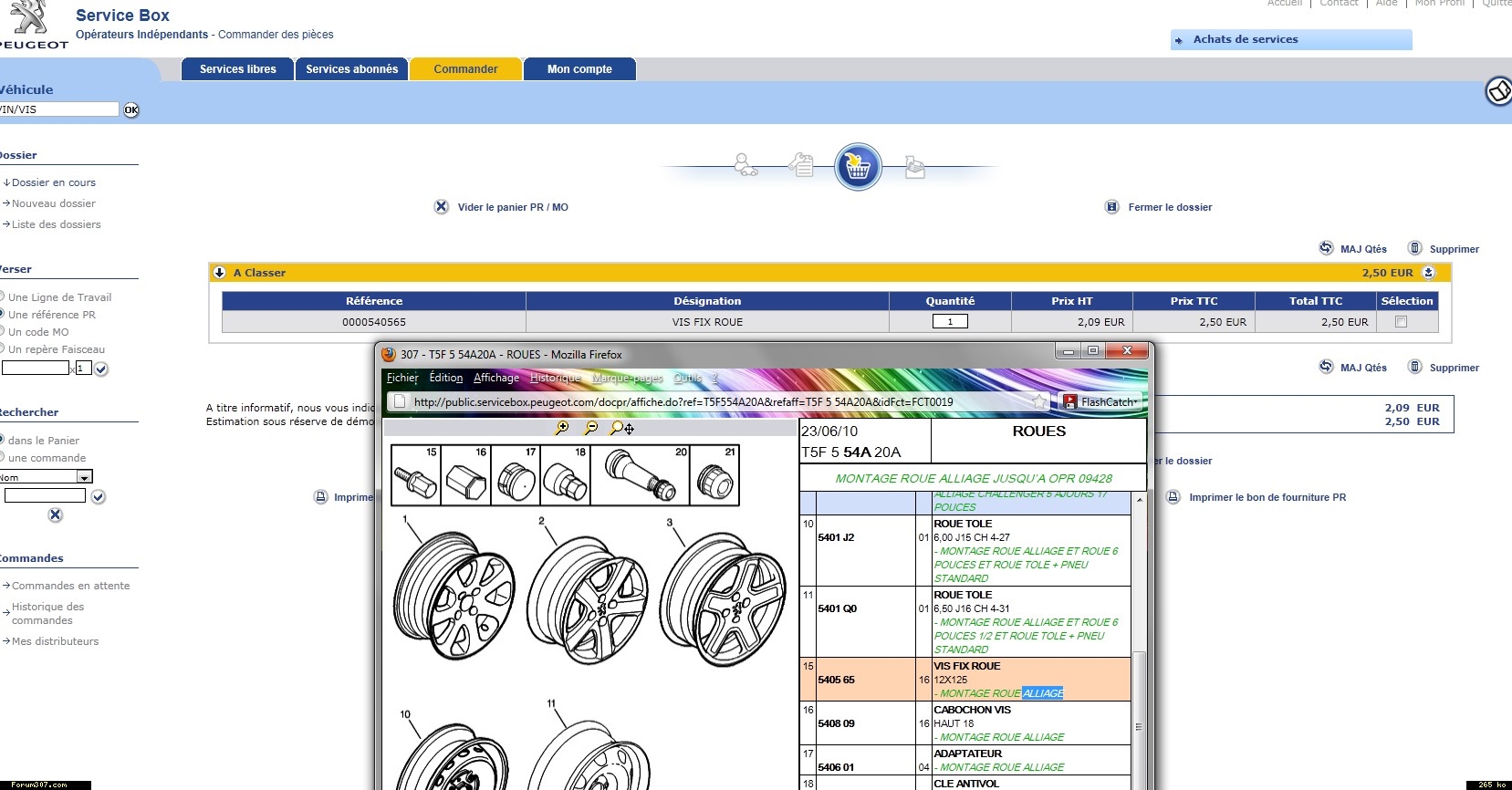
Task: Click the bookmark star in Firefox address bar
Action: [1039, 401]
